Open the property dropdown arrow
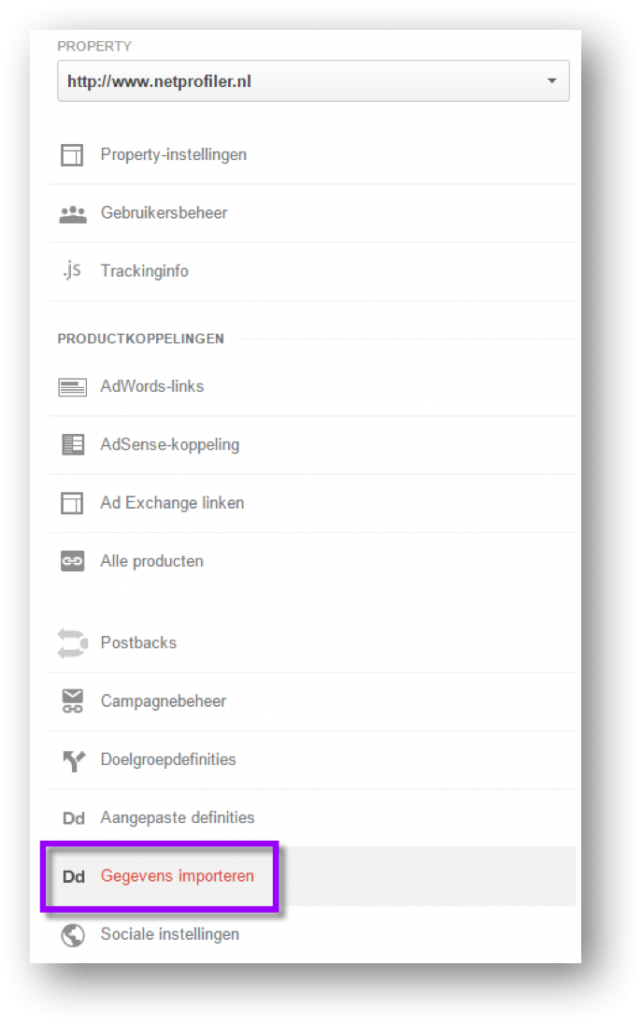The width and height of the screenshot is (642, 1024). pyautogui.click(x=552, y=81)
